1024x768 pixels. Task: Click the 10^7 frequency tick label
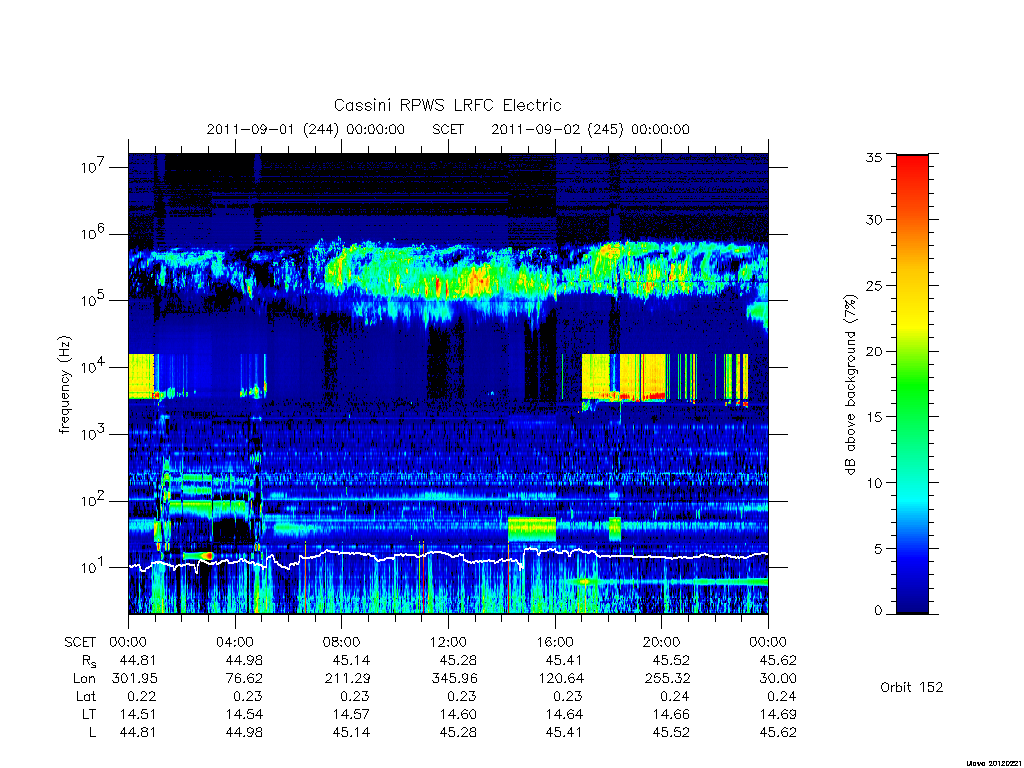point(94,166)
